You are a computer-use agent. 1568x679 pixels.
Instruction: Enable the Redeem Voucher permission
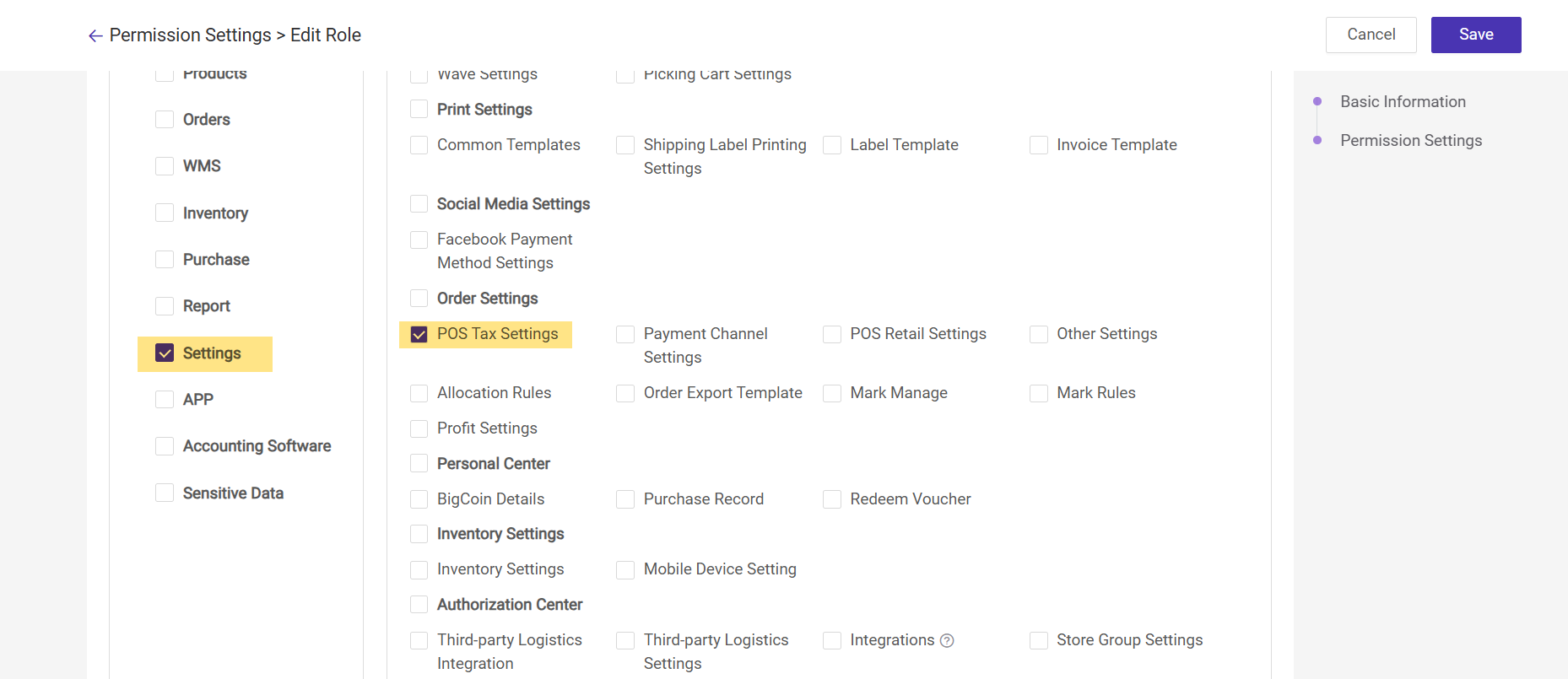coord(832,499)
